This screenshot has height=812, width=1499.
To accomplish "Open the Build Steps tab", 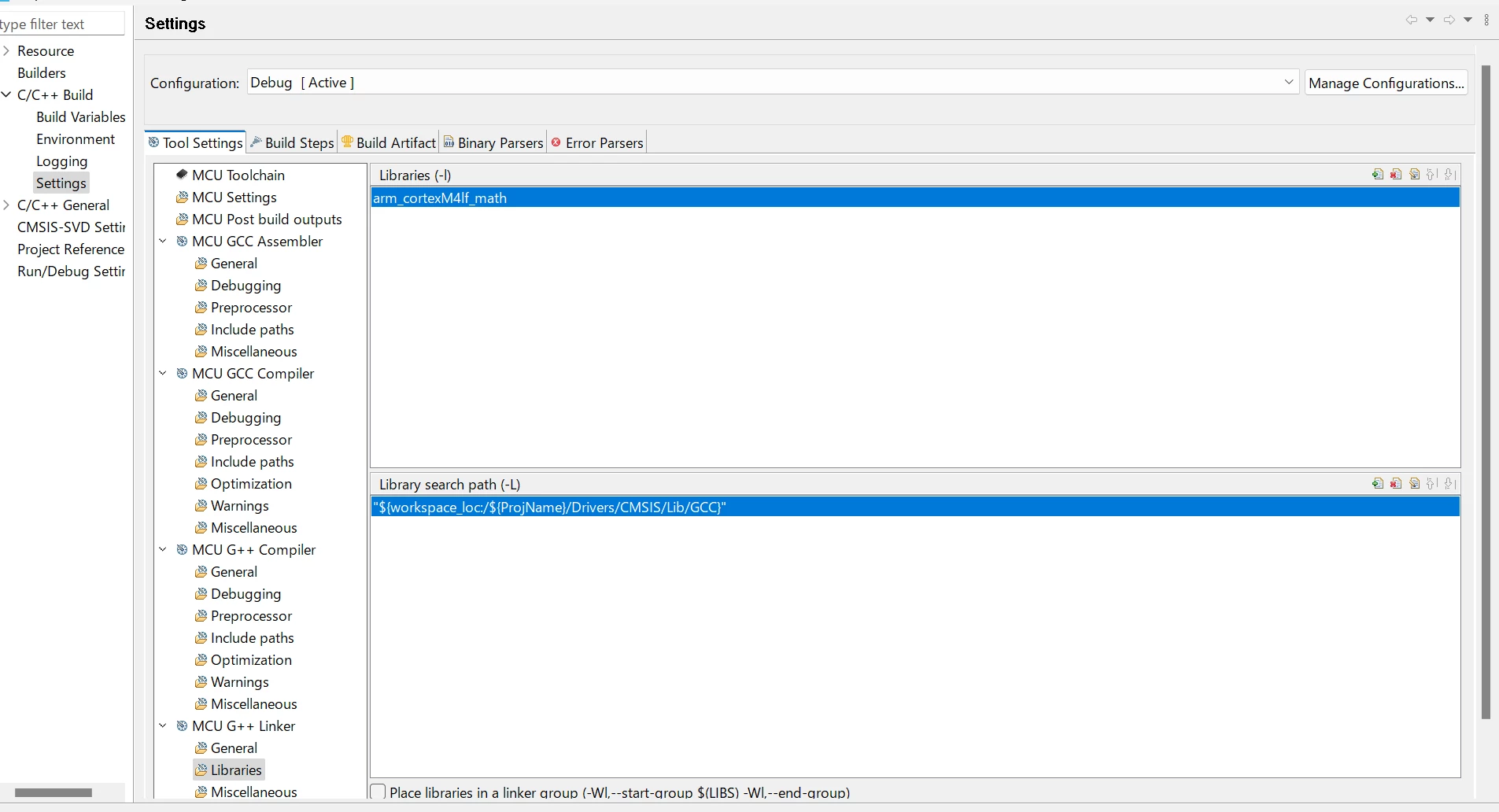I will coord(293,142).
